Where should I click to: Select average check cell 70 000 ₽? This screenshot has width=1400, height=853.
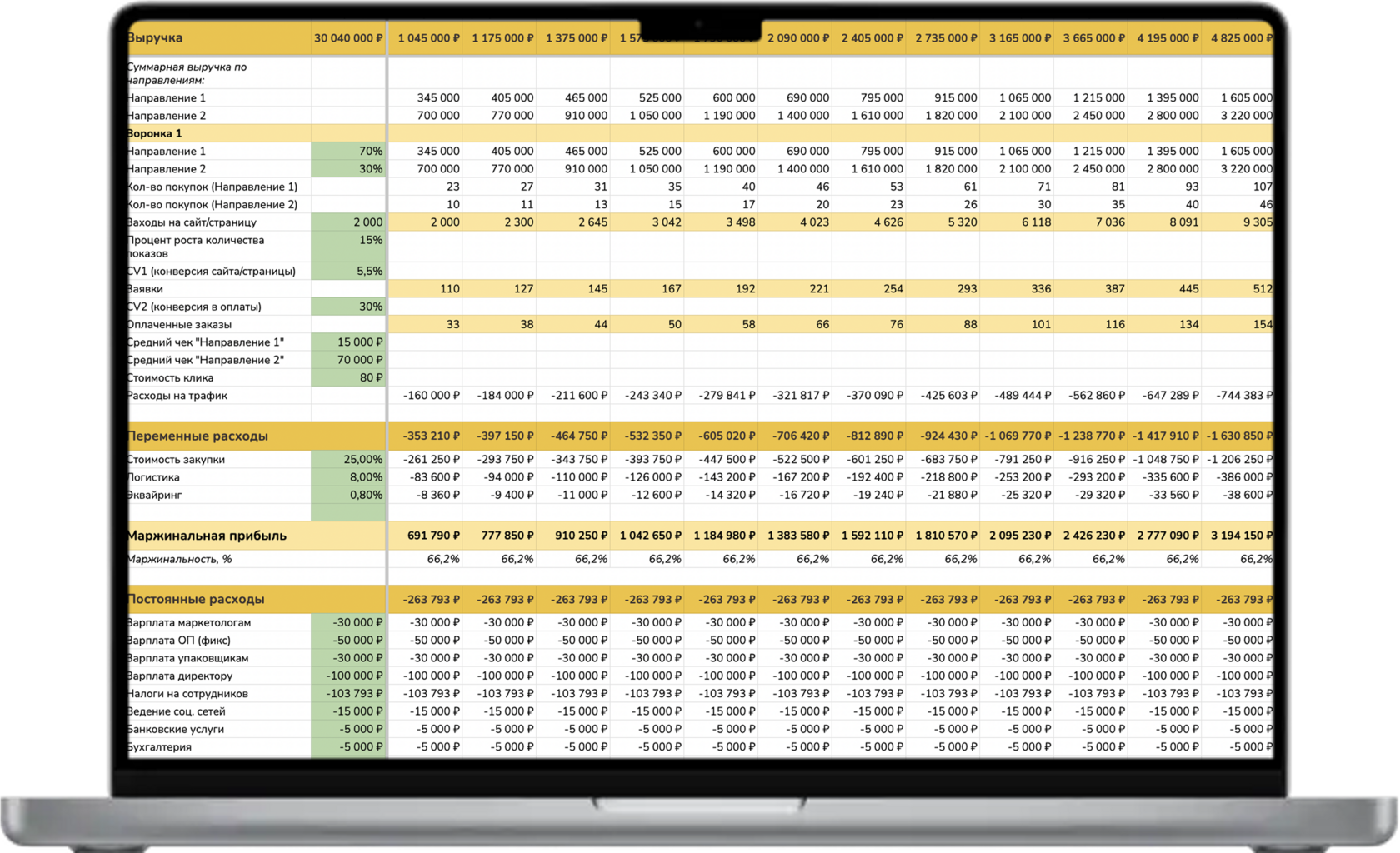pos(348,360)
